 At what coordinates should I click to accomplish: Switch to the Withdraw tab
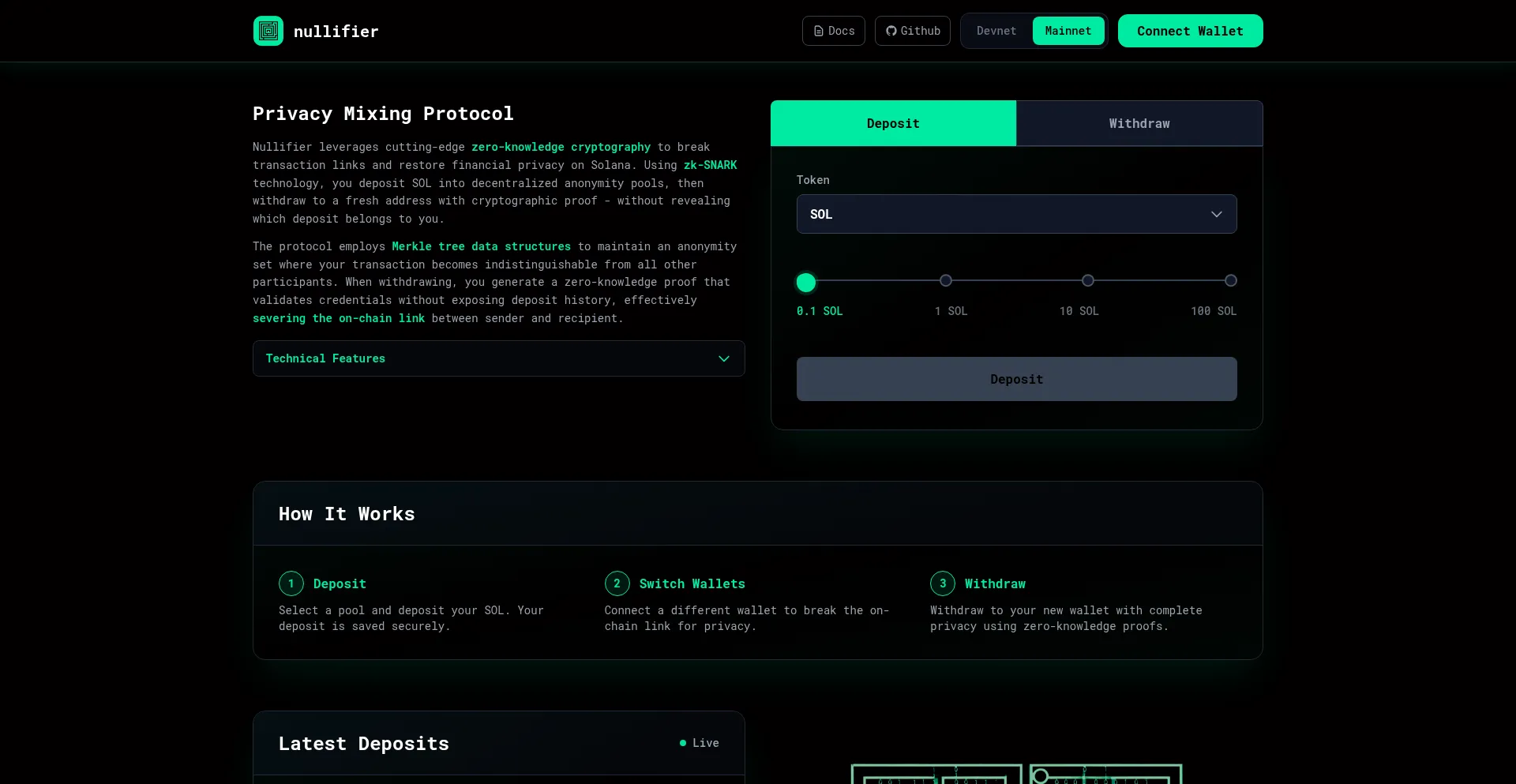click(x=1139, y=124)
